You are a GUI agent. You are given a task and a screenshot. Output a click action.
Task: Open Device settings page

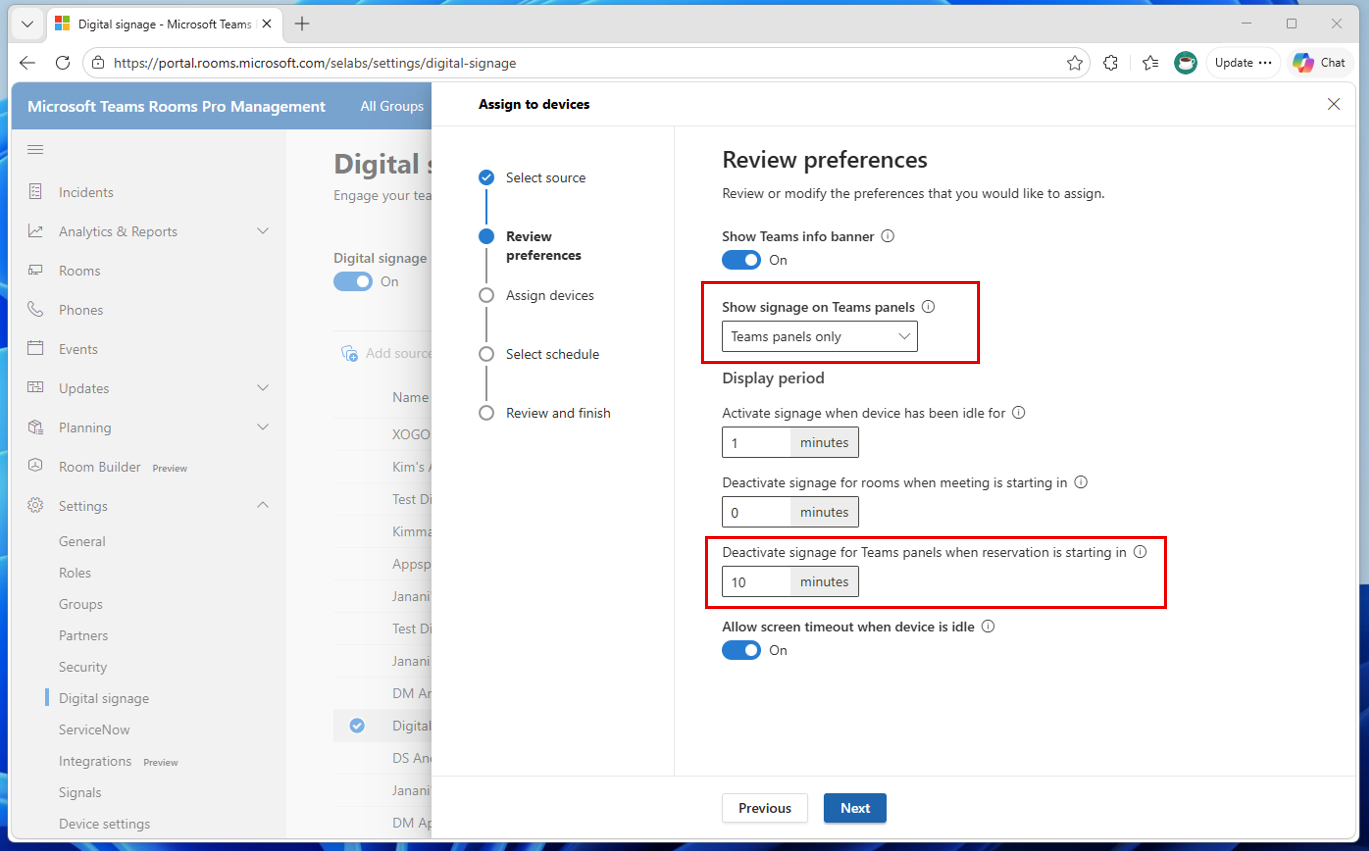[x=104, y=824]
